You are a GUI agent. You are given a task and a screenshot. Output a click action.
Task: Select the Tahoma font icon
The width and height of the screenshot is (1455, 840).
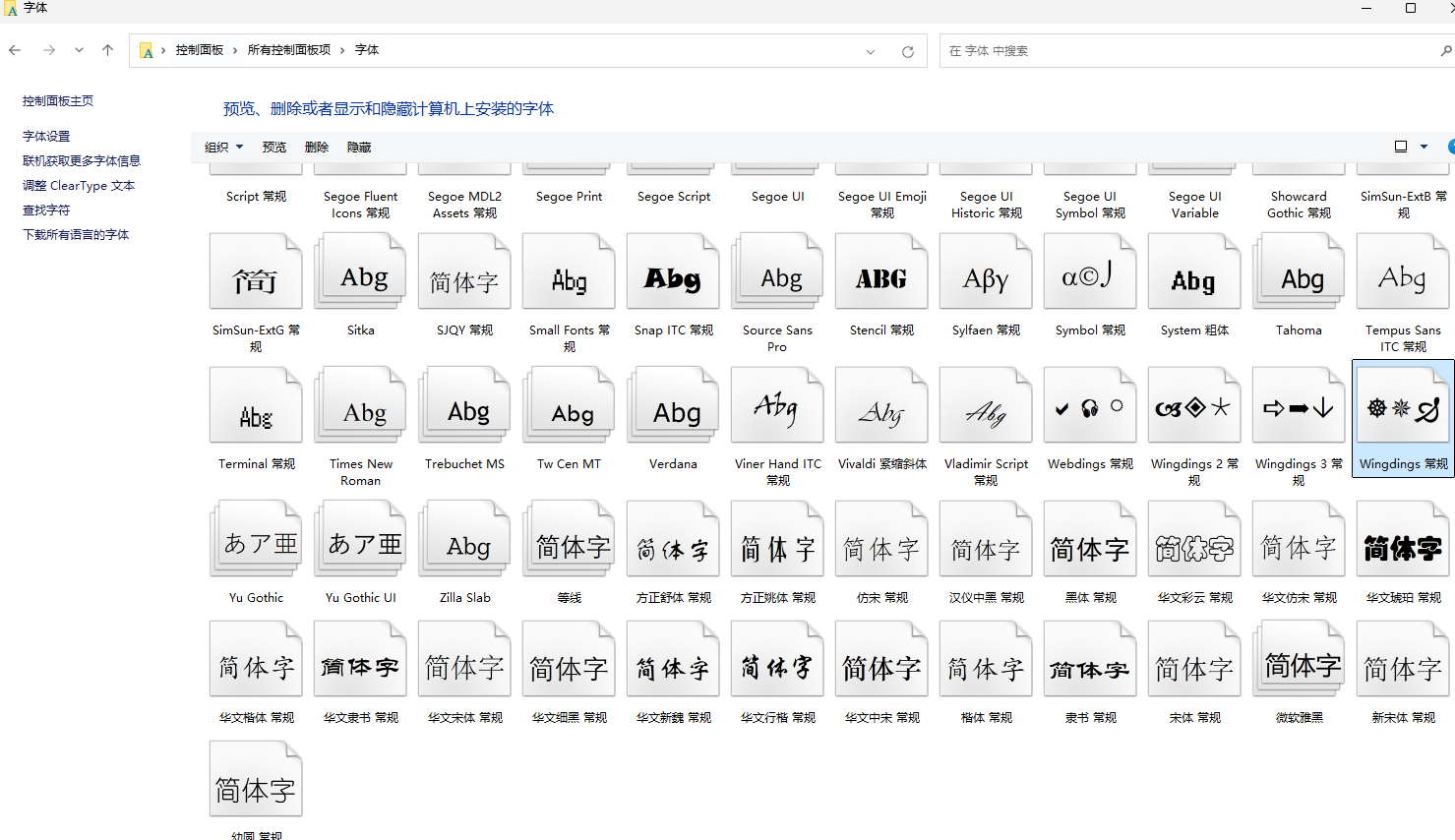coord(1299,273)
